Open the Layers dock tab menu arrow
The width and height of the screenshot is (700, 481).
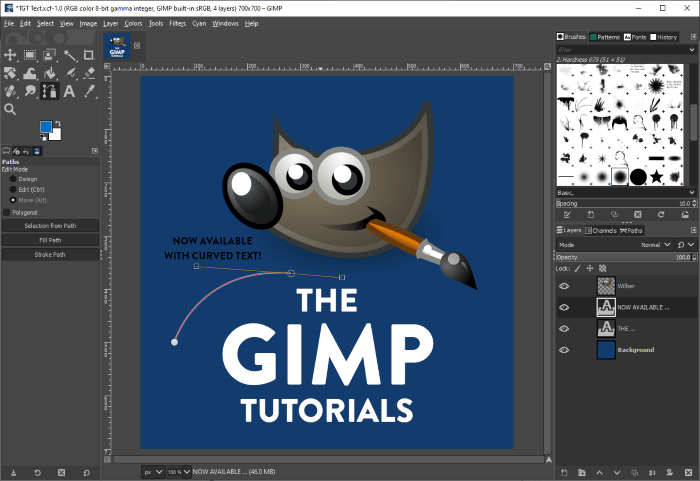(x=693, y=230)
